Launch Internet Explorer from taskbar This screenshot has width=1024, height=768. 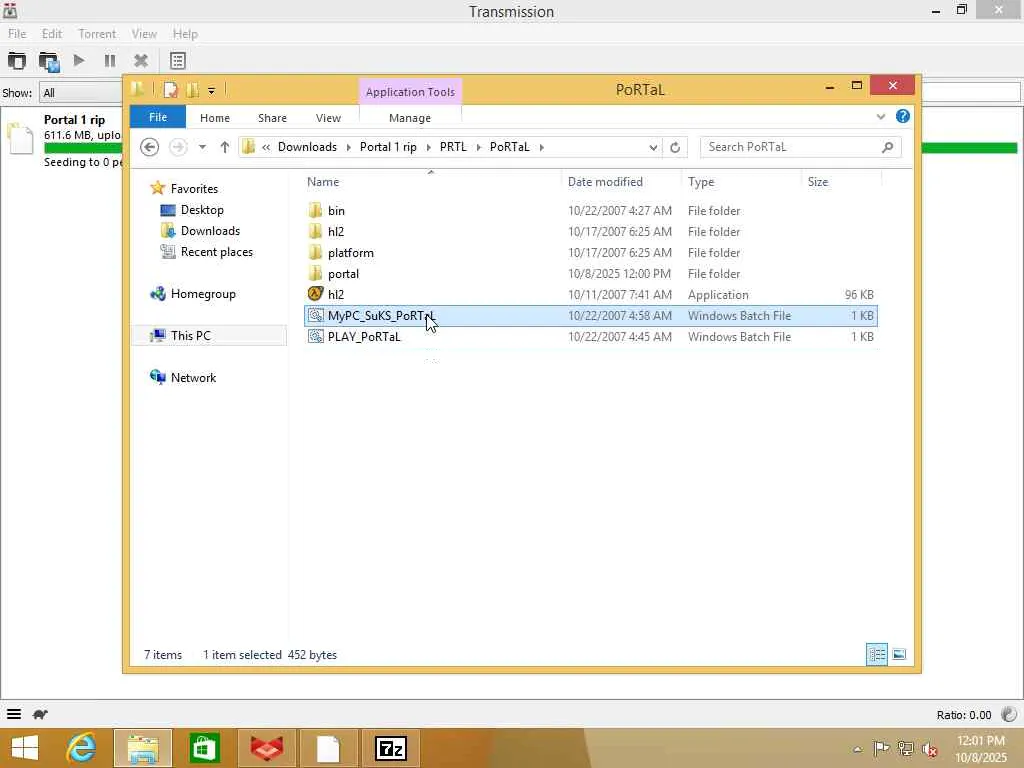click(81, 748)
